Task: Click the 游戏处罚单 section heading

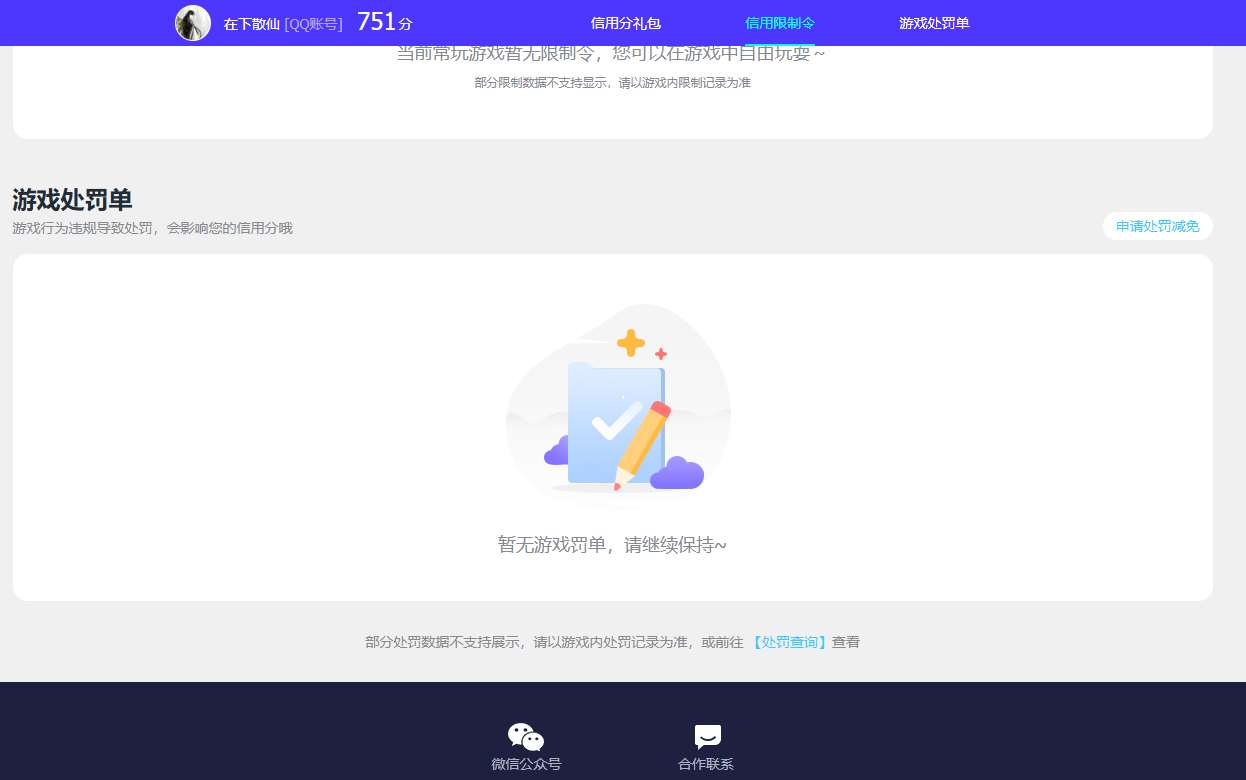Action: tap(72, 200)
